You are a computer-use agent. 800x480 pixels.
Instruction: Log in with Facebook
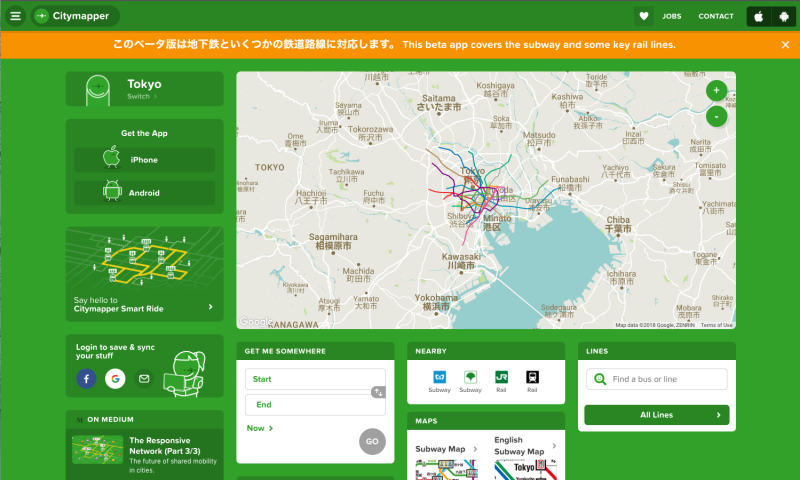pyautogui.click(x=87, y=378)
